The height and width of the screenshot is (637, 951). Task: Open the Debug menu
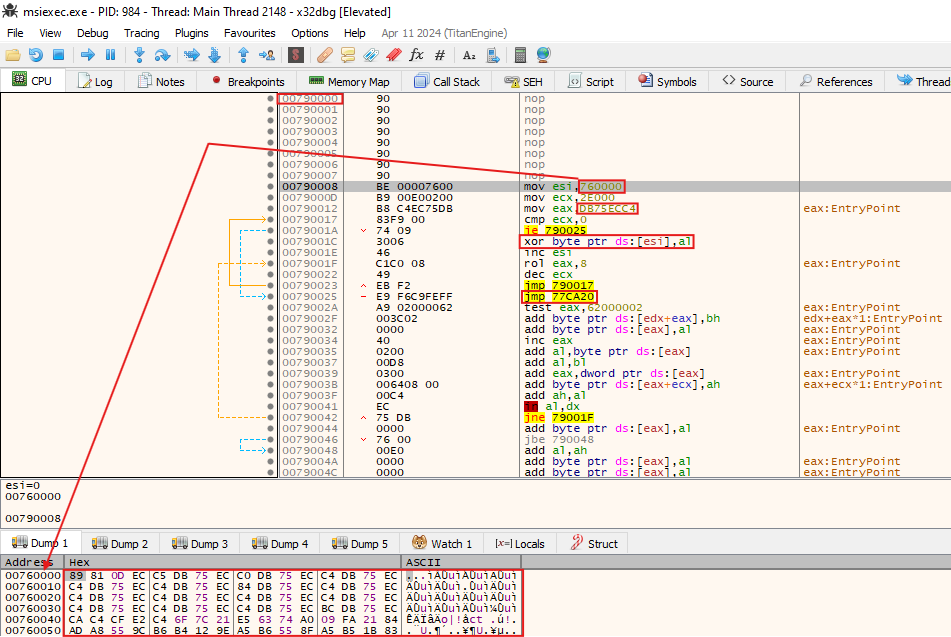click(93, 33)
